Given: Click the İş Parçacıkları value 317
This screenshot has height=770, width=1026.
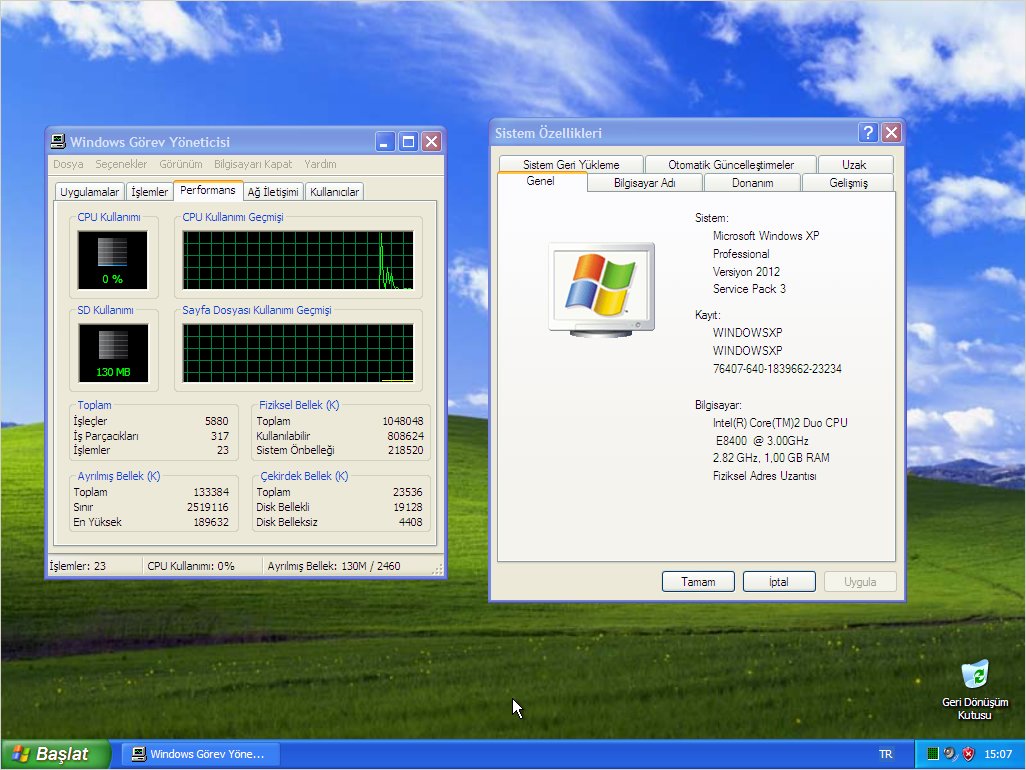Looking at the screenshot, I should [x=220, y=436].
